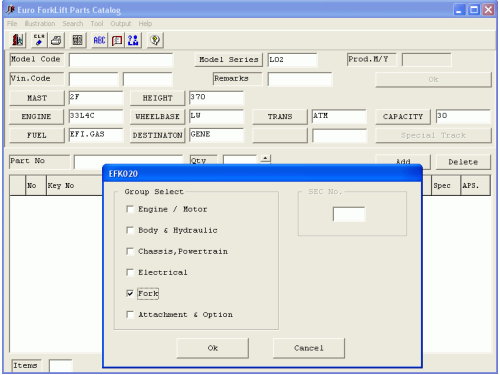Click the WHEELBASE selector button
The image size is (500, 375).
tap(157, 117)
